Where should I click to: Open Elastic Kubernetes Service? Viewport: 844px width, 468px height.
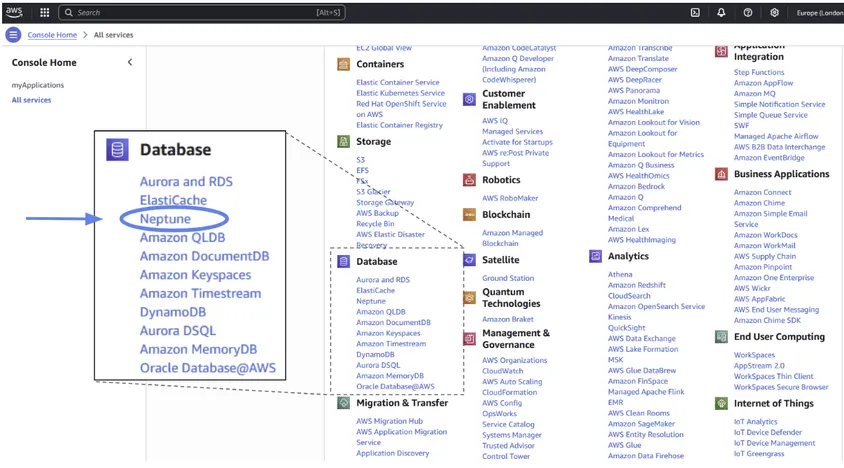[x=400, y=93]
